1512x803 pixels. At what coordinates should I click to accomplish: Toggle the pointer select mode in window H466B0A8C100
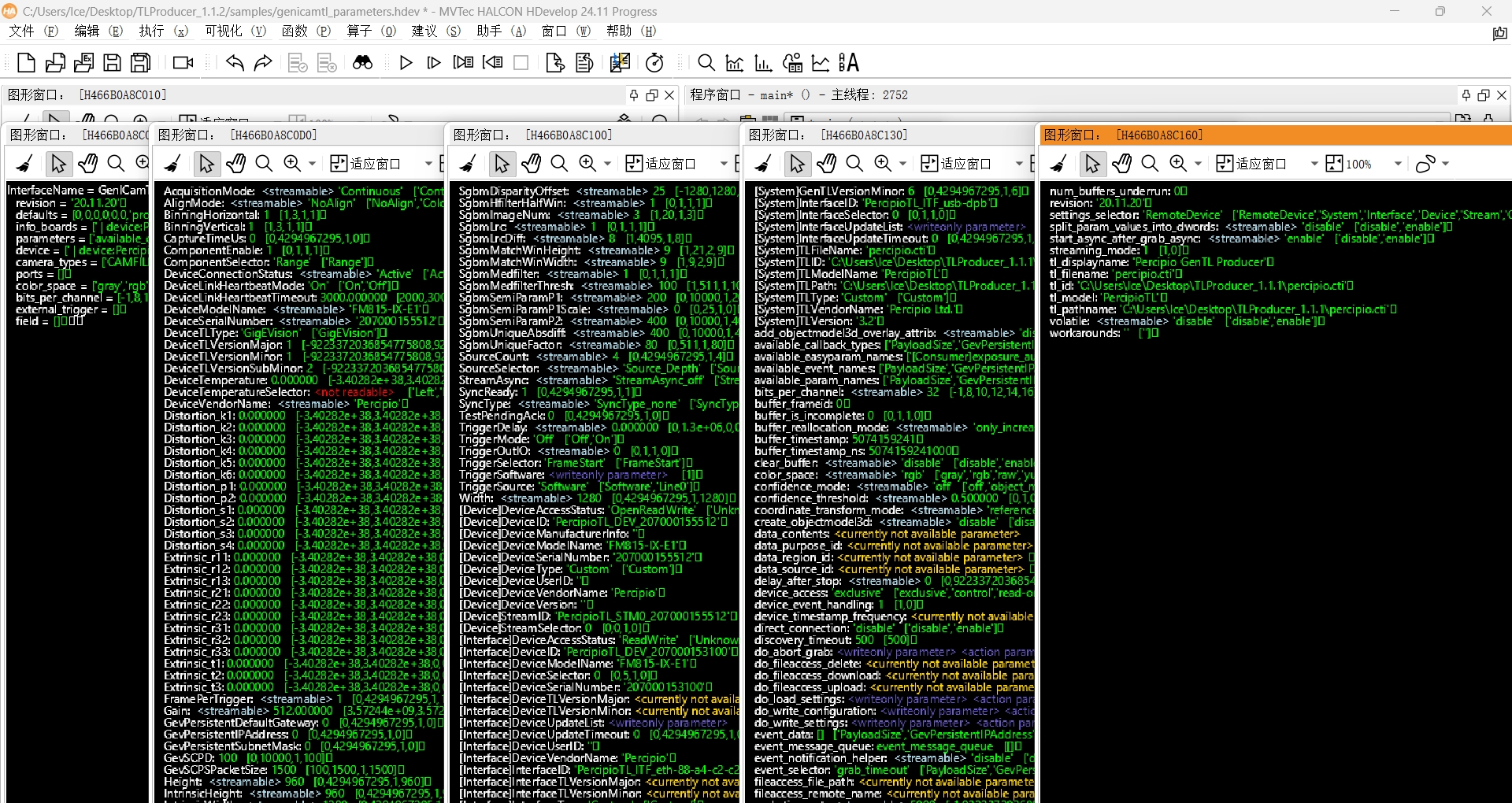(x=502, y=164)
